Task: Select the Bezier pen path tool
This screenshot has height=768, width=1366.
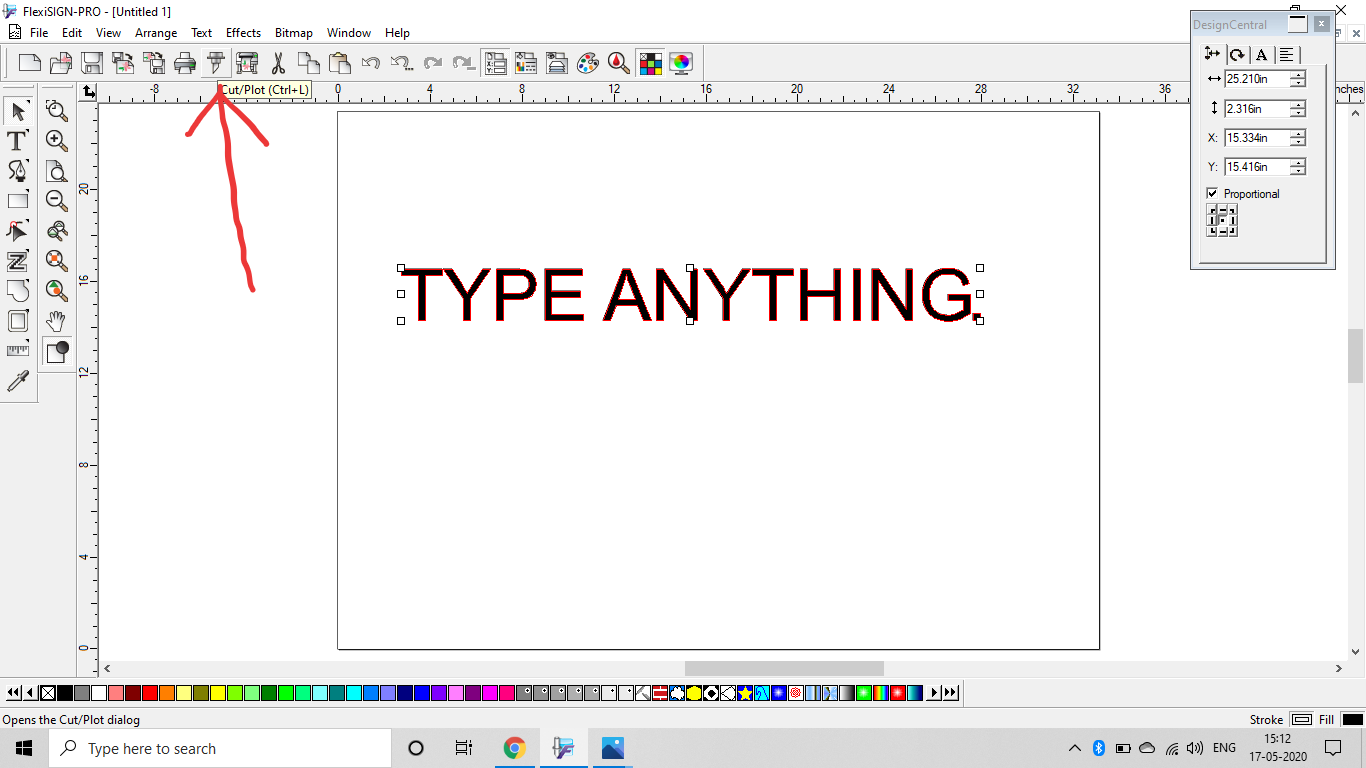Action: click(x=18, y=171)
